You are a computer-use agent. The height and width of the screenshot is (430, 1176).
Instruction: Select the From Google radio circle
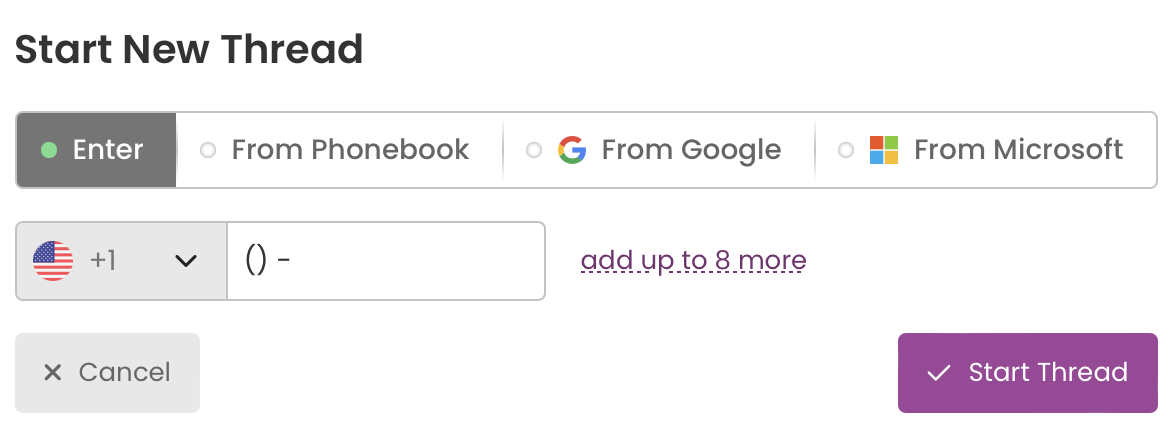point(533,150)
